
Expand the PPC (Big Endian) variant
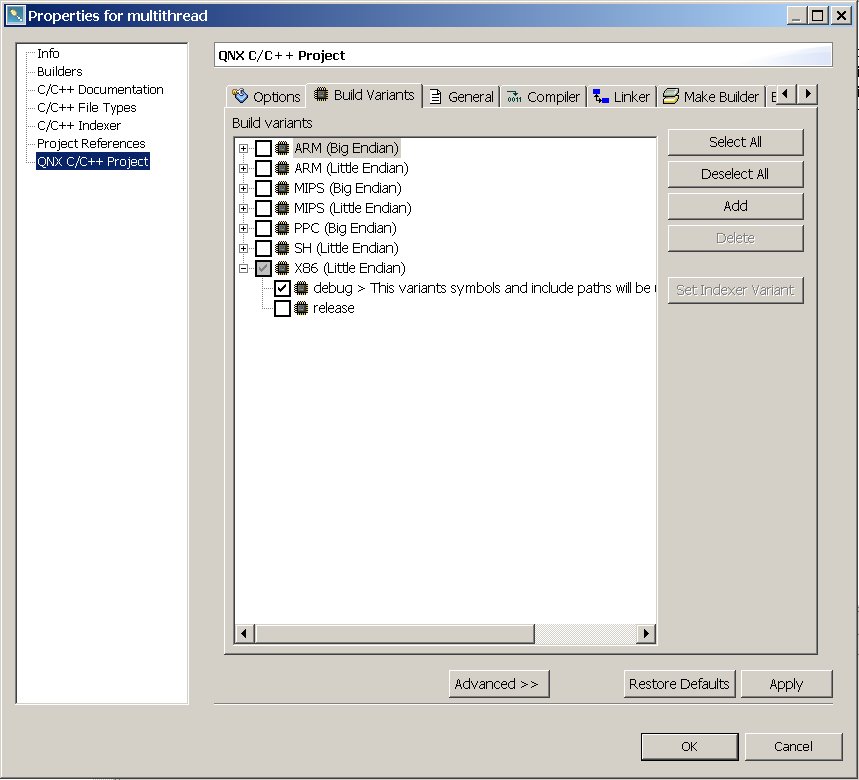tap(243, 228)
